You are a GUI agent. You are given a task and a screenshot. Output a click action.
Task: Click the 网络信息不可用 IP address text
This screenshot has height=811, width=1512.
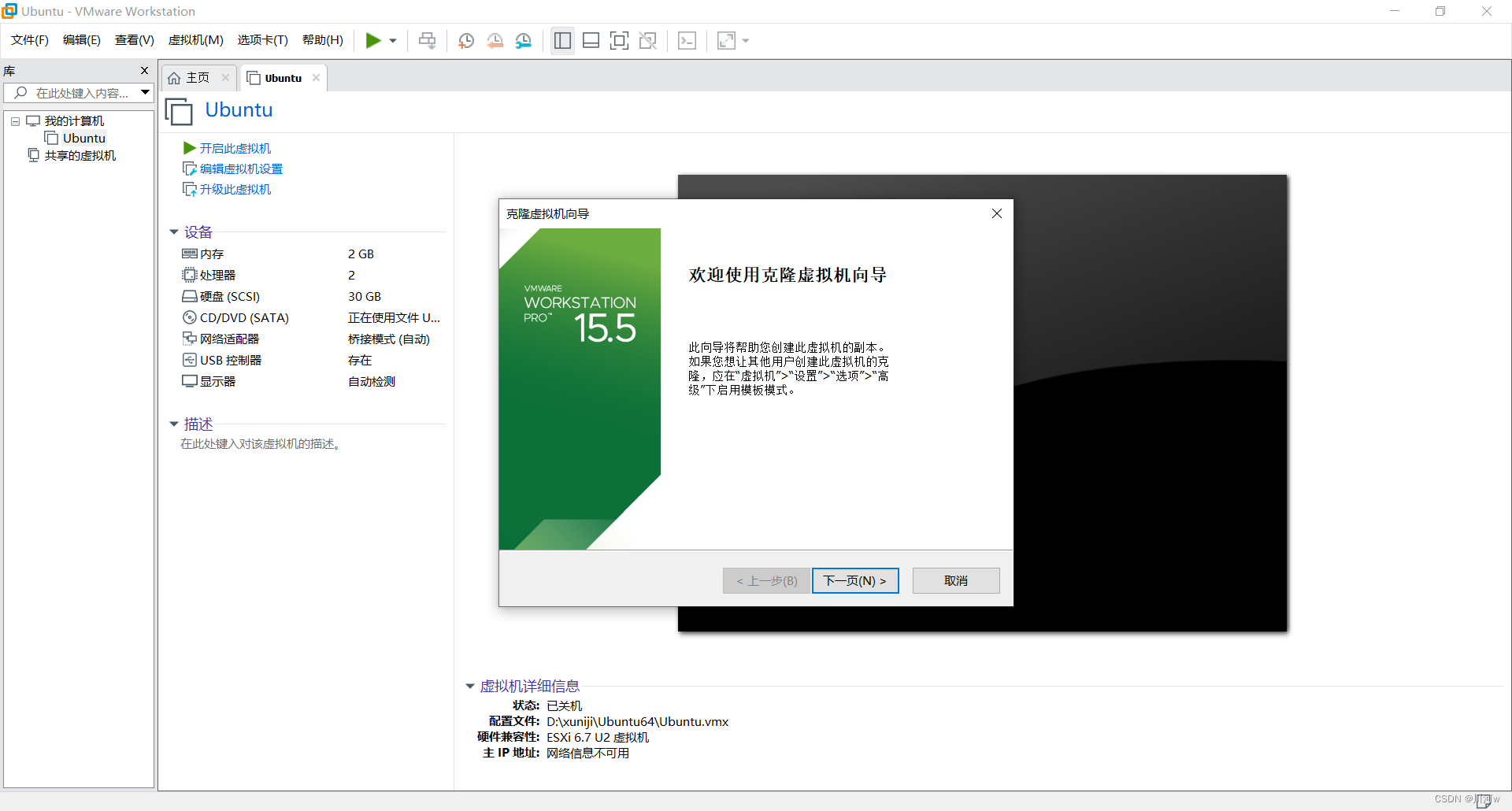[x=588, y=754]
